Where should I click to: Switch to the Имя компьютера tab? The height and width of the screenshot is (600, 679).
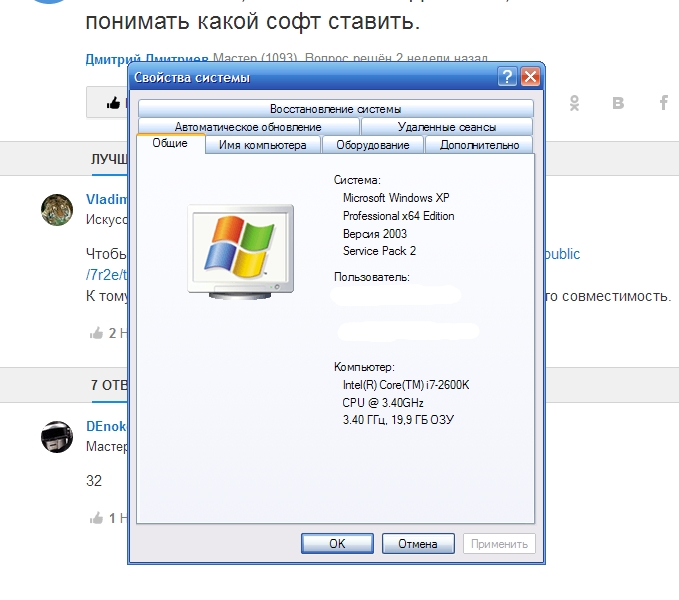coord(263,145)
